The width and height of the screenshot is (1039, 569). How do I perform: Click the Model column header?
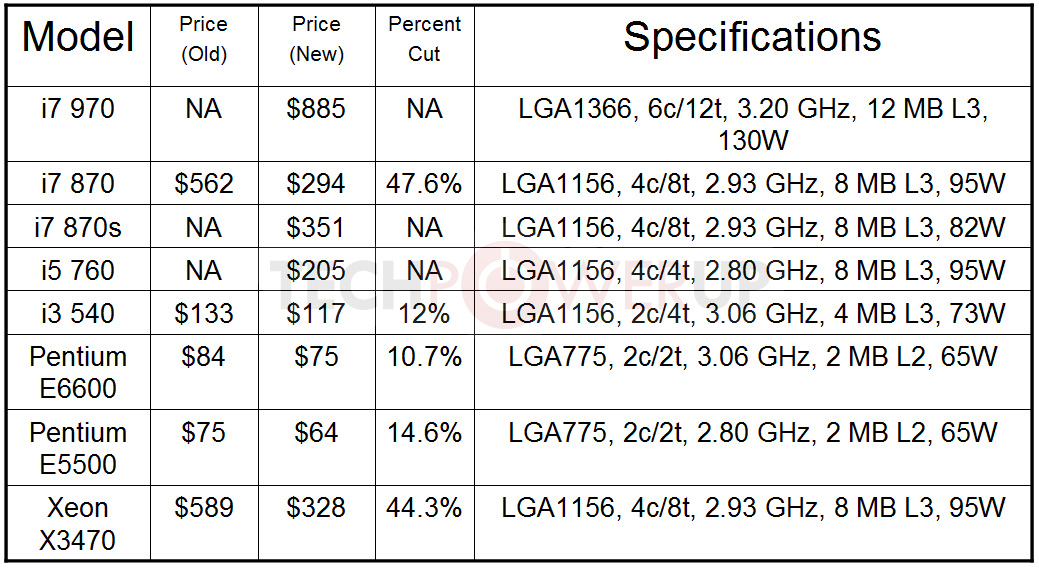click(x=78, y=39)
